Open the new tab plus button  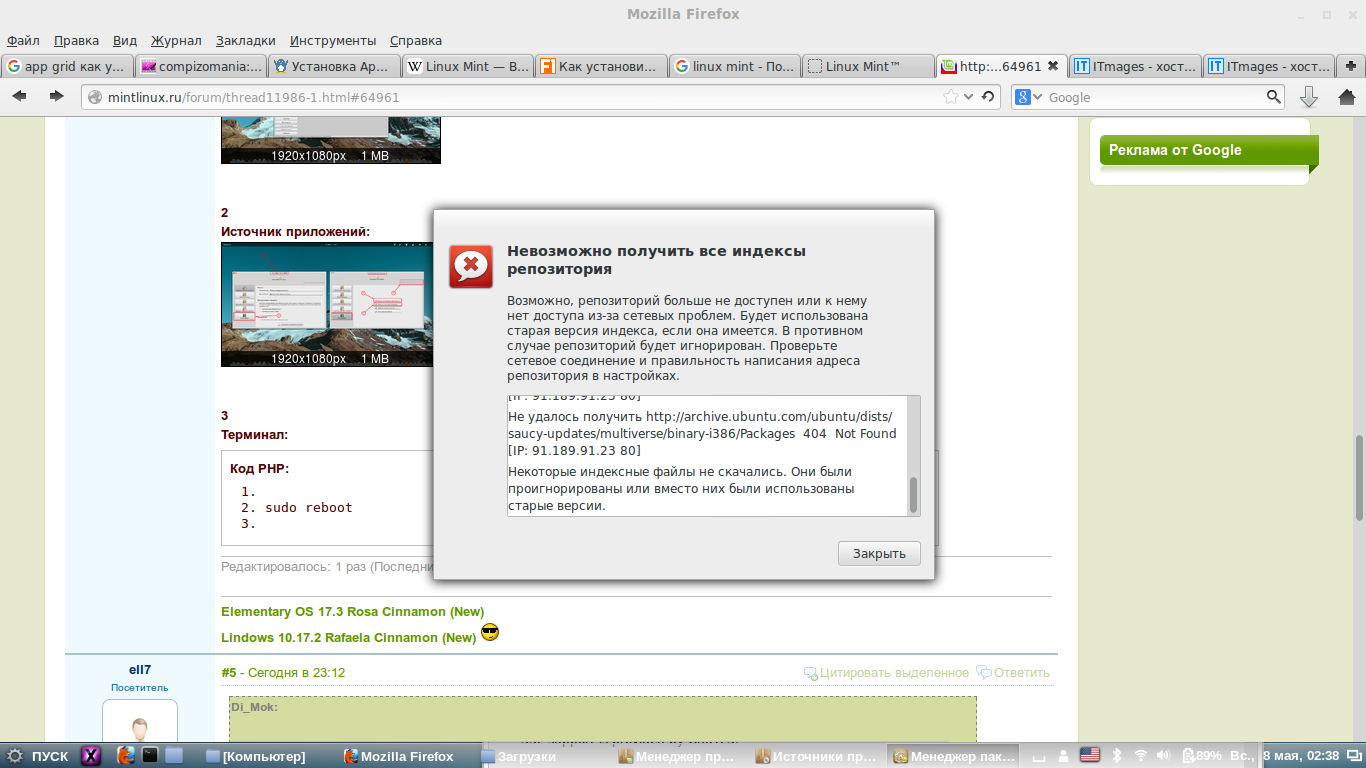tap(1351, 66)
